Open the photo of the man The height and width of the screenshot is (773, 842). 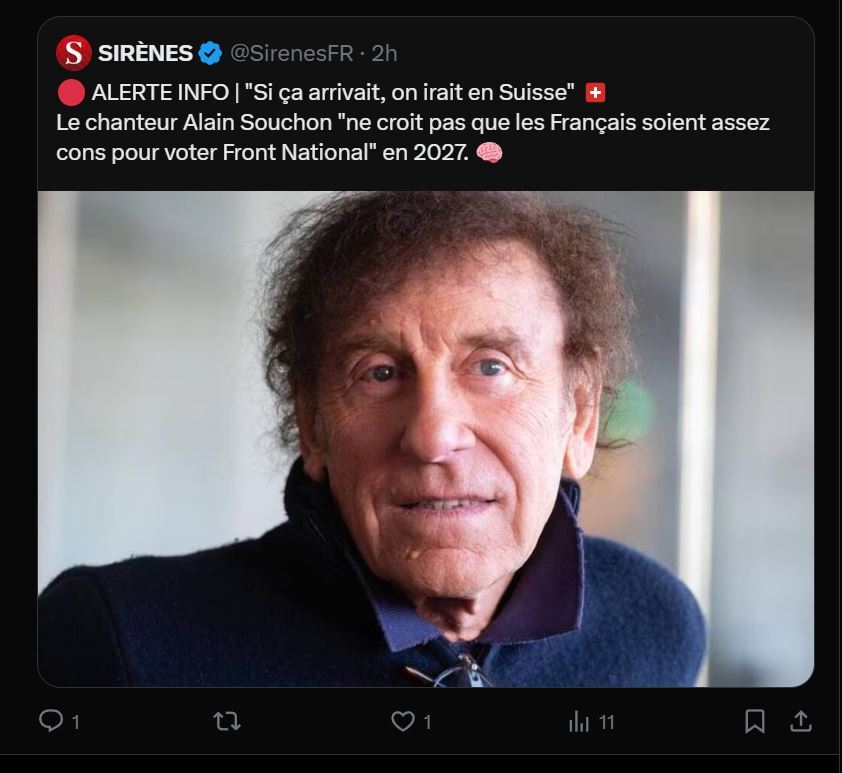click(x=425, y=438)
